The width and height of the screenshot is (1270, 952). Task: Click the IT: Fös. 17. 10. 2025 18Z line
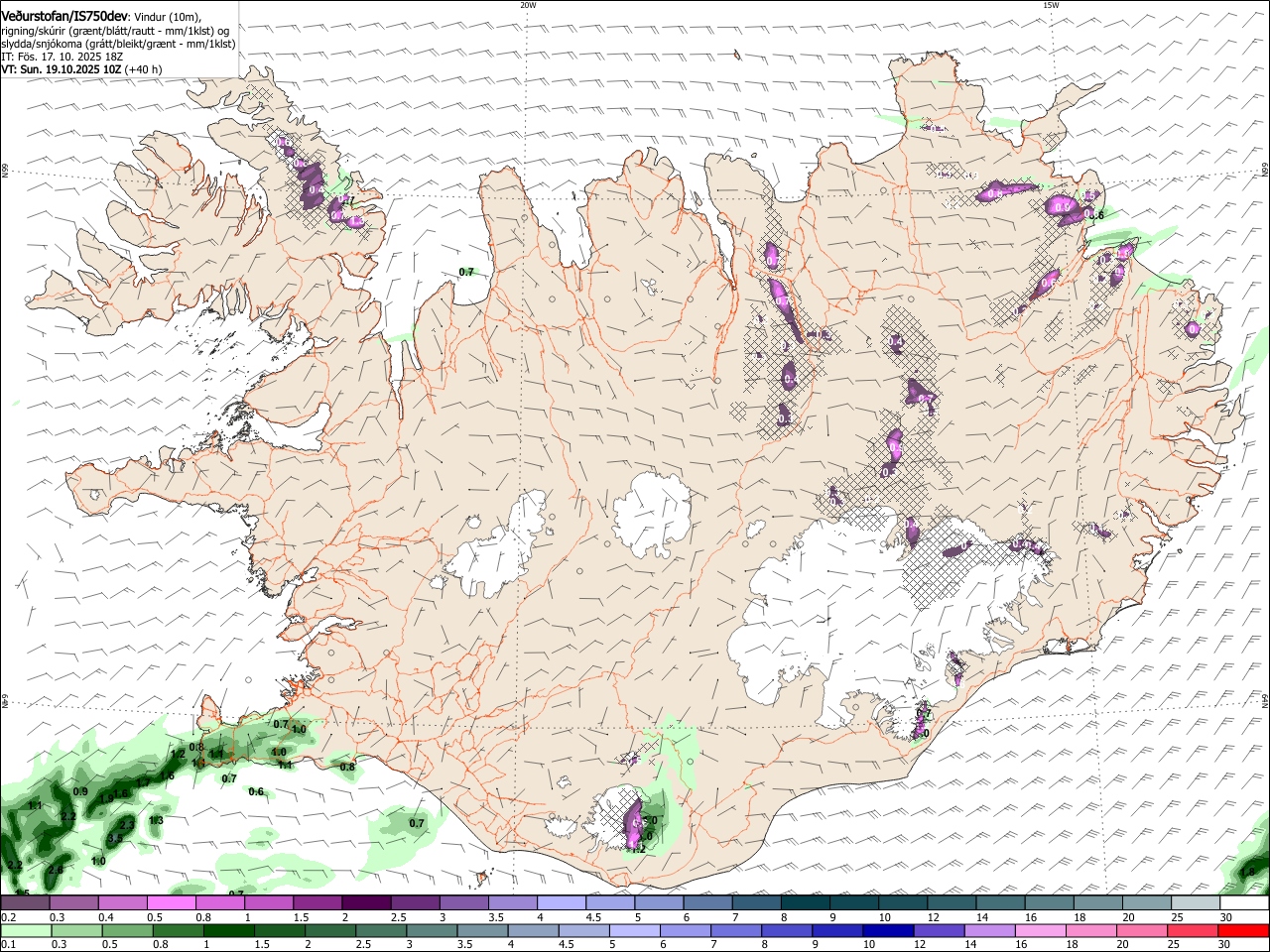pyautogui.click(x=63, y=58)
